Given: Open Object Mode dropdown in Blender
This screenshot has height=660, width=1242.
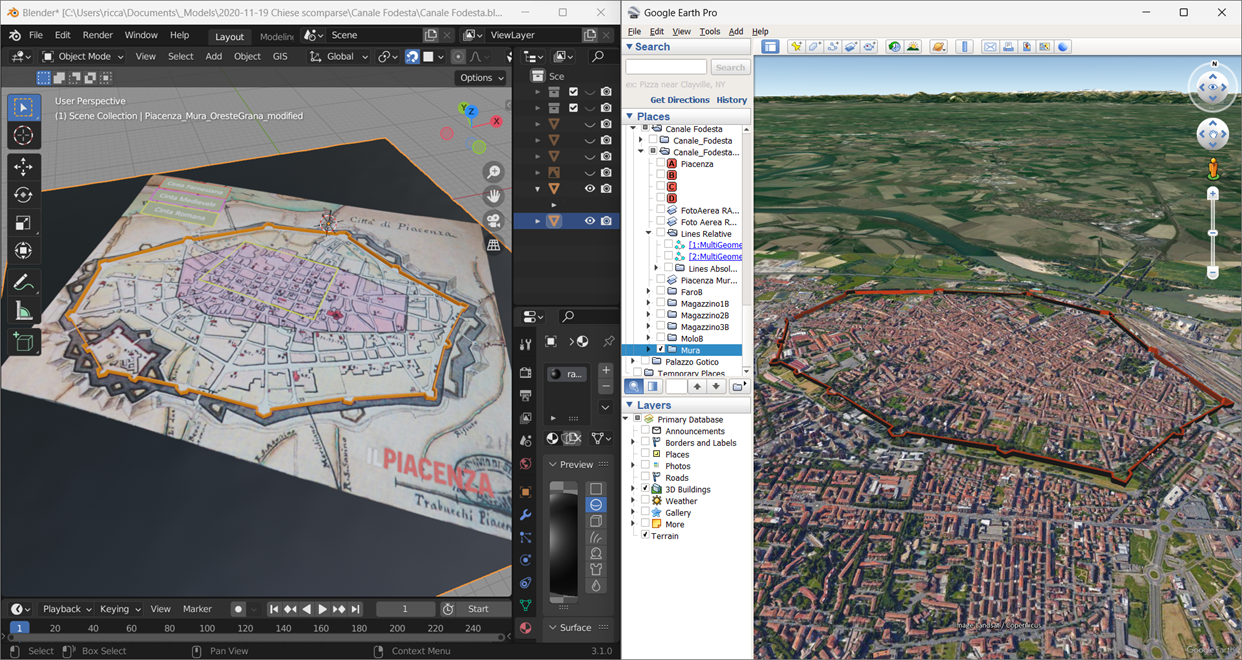Looking at the screenshot, I should (83, 57).
